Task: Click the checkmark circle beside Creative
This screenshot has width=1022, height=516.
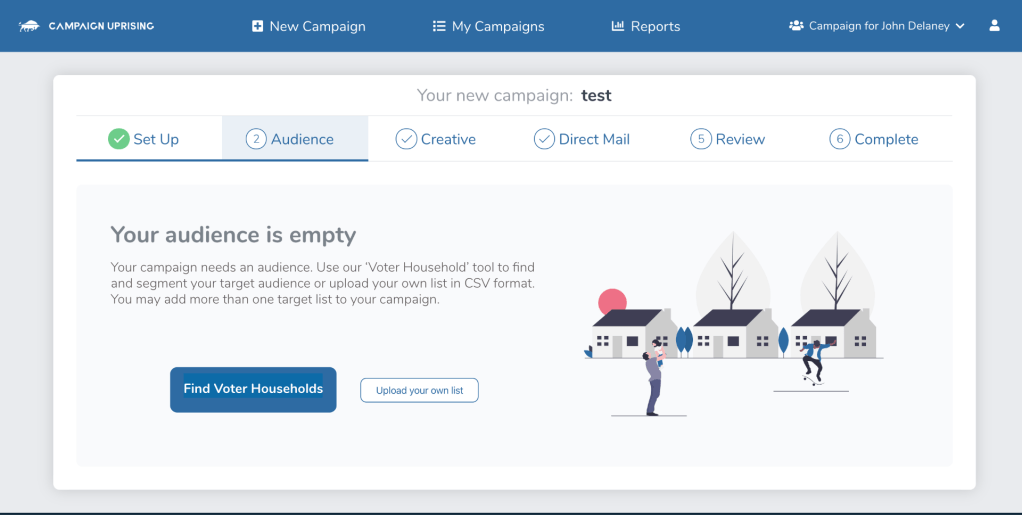Action: (406, 139)
